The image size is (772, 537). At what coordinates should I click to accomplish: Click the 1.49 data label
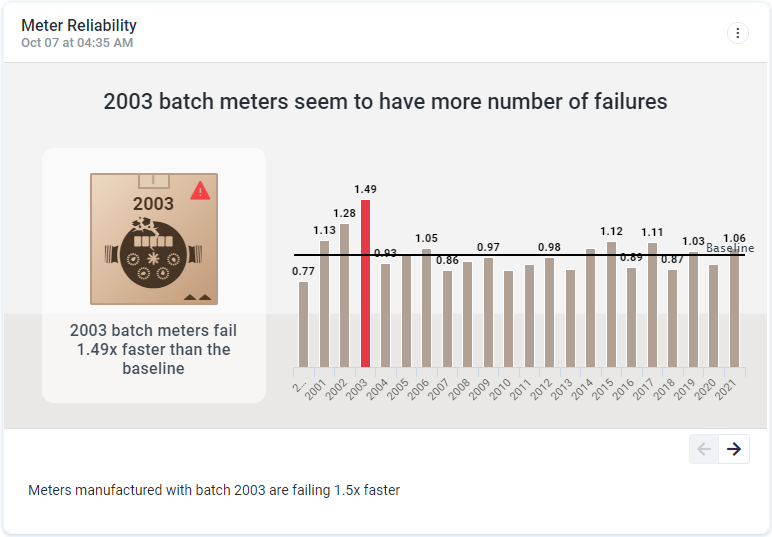coord(365,189)
